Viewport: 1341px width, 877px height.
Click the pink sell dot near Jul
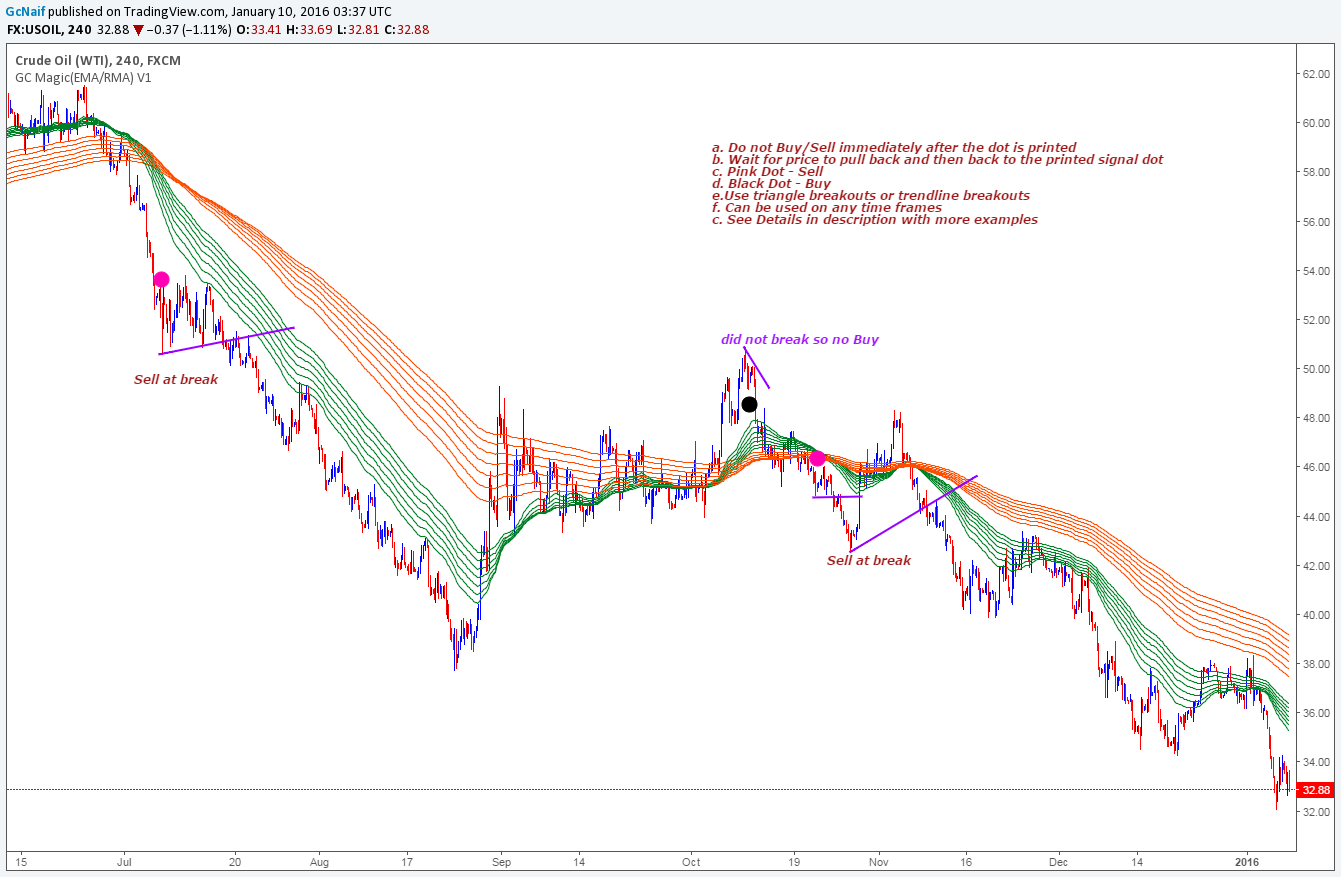coord(161,279)
